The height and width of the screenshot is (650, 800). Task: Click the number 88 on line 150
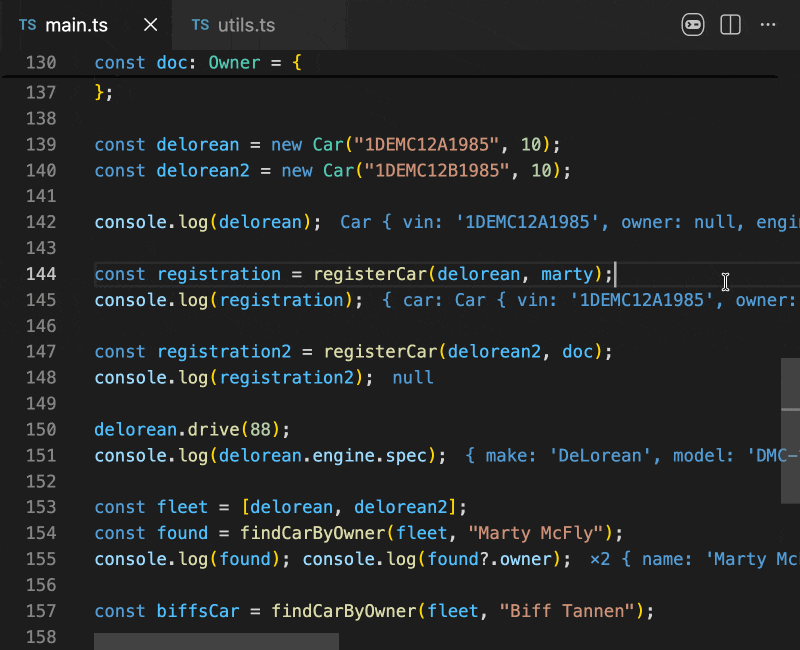260,430
